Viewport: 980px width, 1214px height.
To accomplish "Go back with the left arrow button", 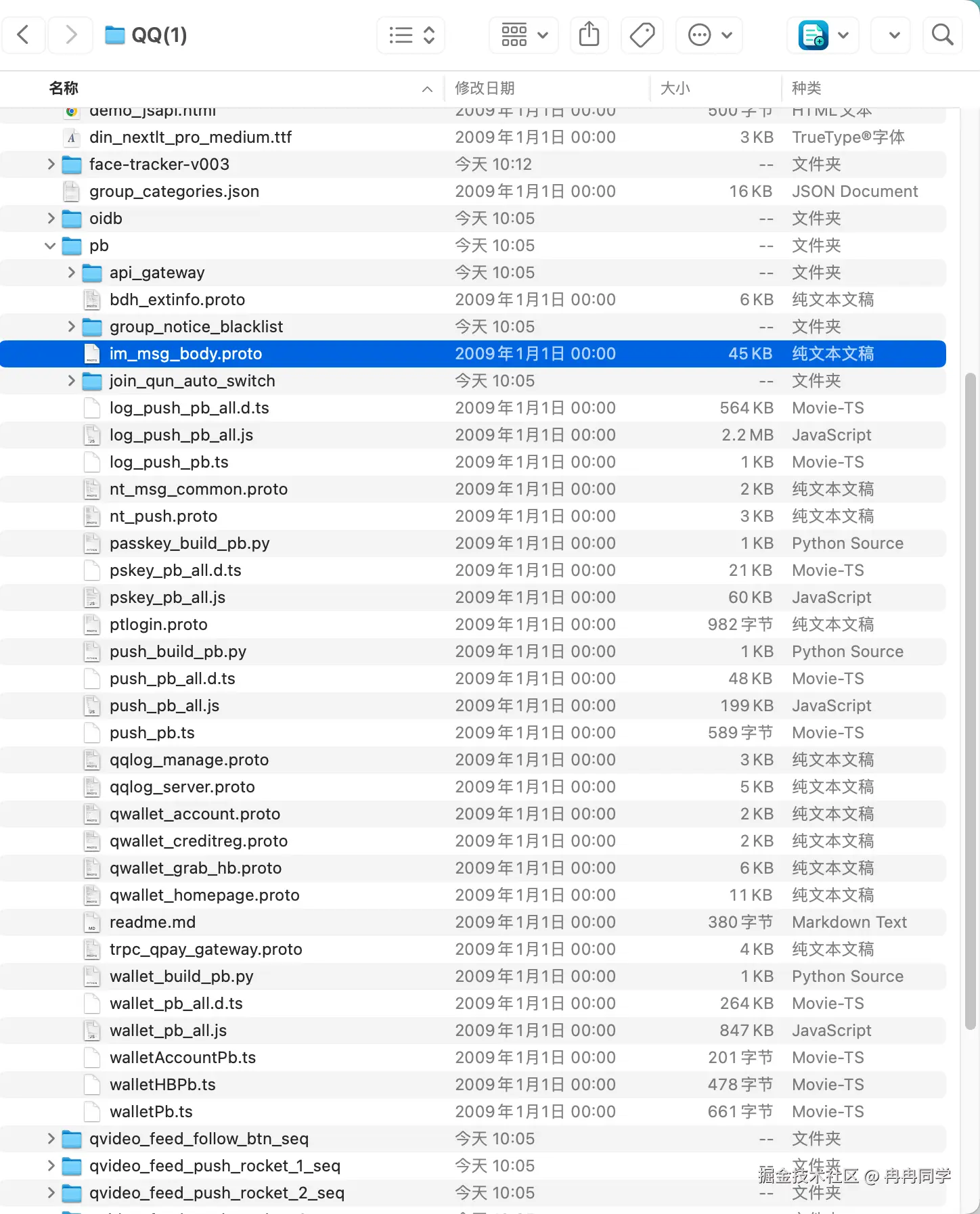I will pyautogui.click(x=24, y=35).
